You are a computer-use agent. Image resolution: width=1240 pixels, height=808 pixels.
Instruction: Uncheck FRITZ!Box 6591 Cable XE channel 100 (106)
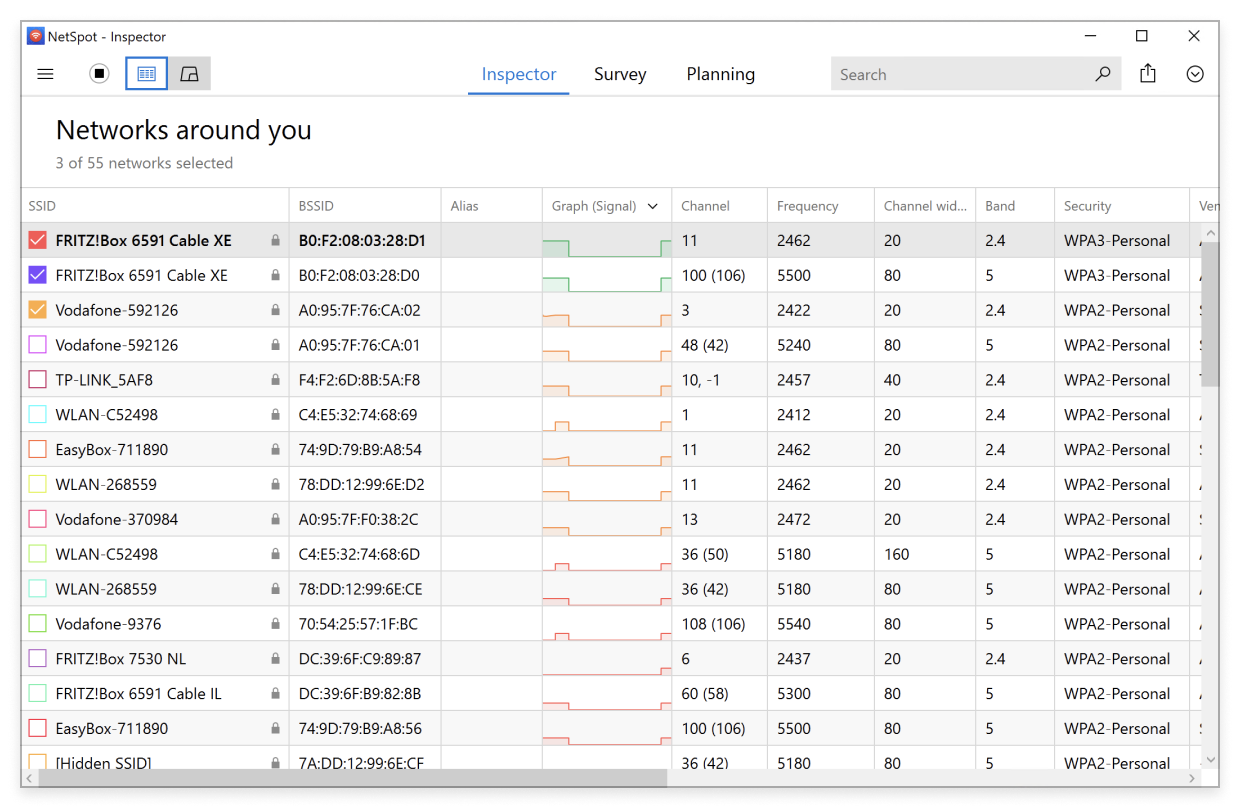(38, 275)
